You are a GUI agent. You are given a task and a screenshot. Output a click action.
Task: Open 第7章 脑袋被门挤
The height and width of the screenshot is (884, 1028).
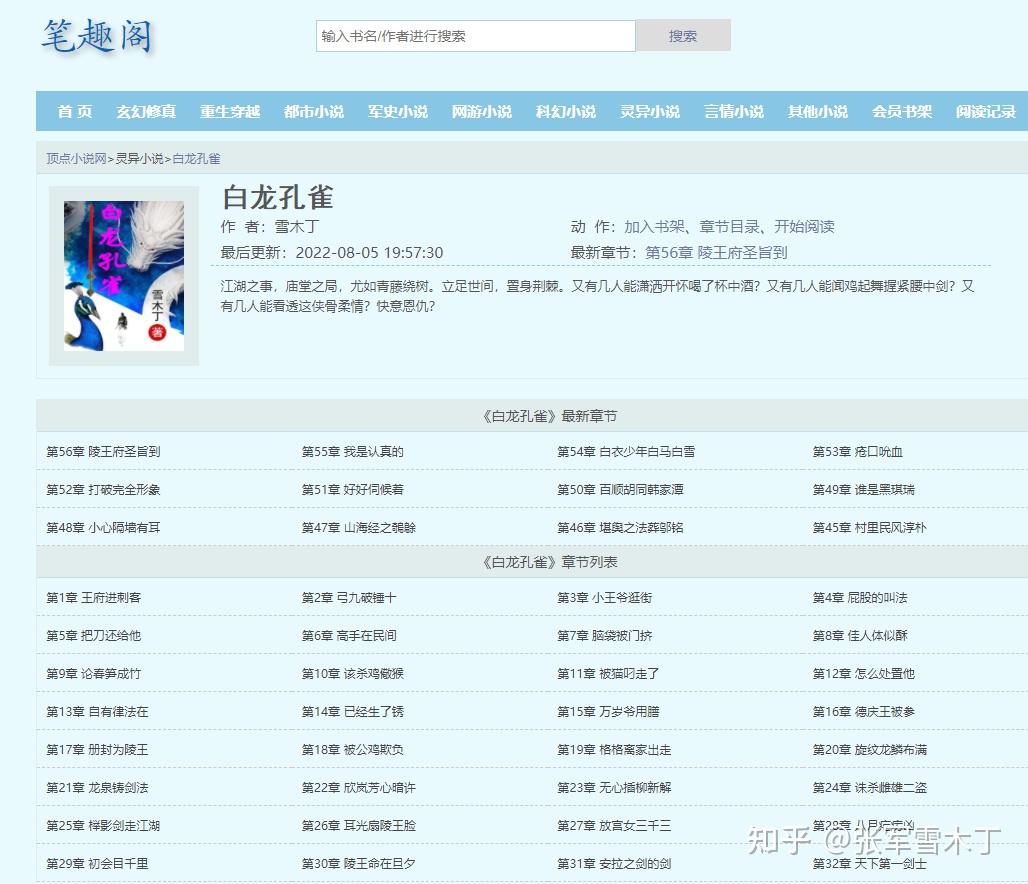click(x=604, y=636)
